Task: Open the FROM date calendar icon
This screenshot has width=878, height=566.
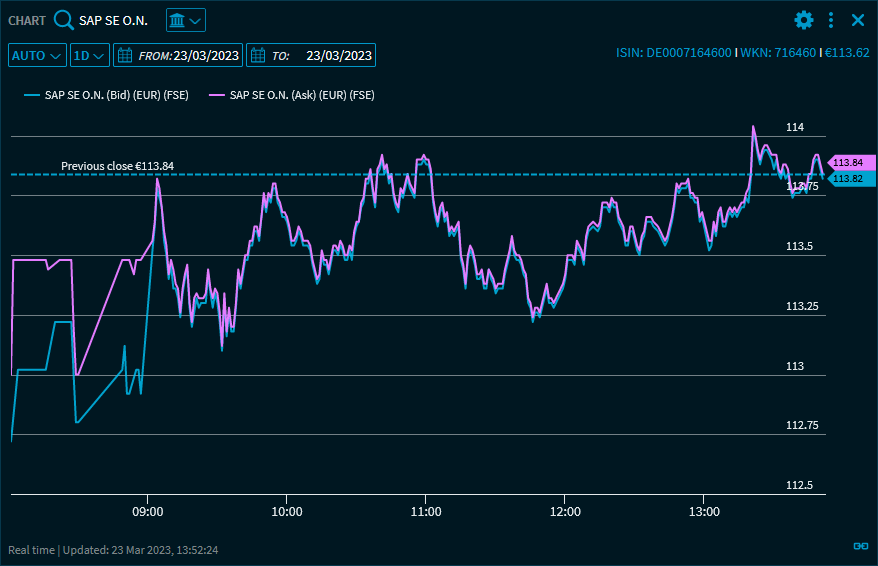Action: [125, 55]
